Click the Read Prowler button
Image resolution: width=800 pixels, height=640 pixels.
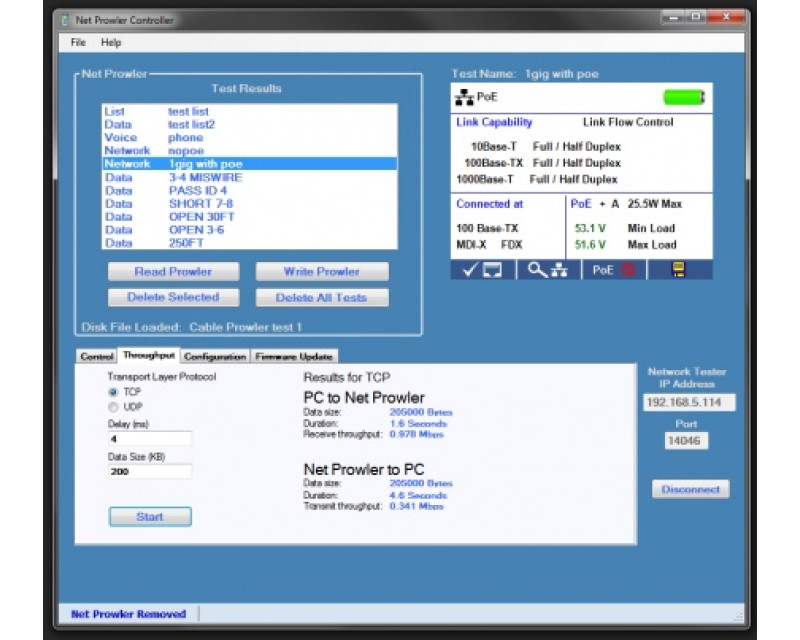[x=173, y=272]
